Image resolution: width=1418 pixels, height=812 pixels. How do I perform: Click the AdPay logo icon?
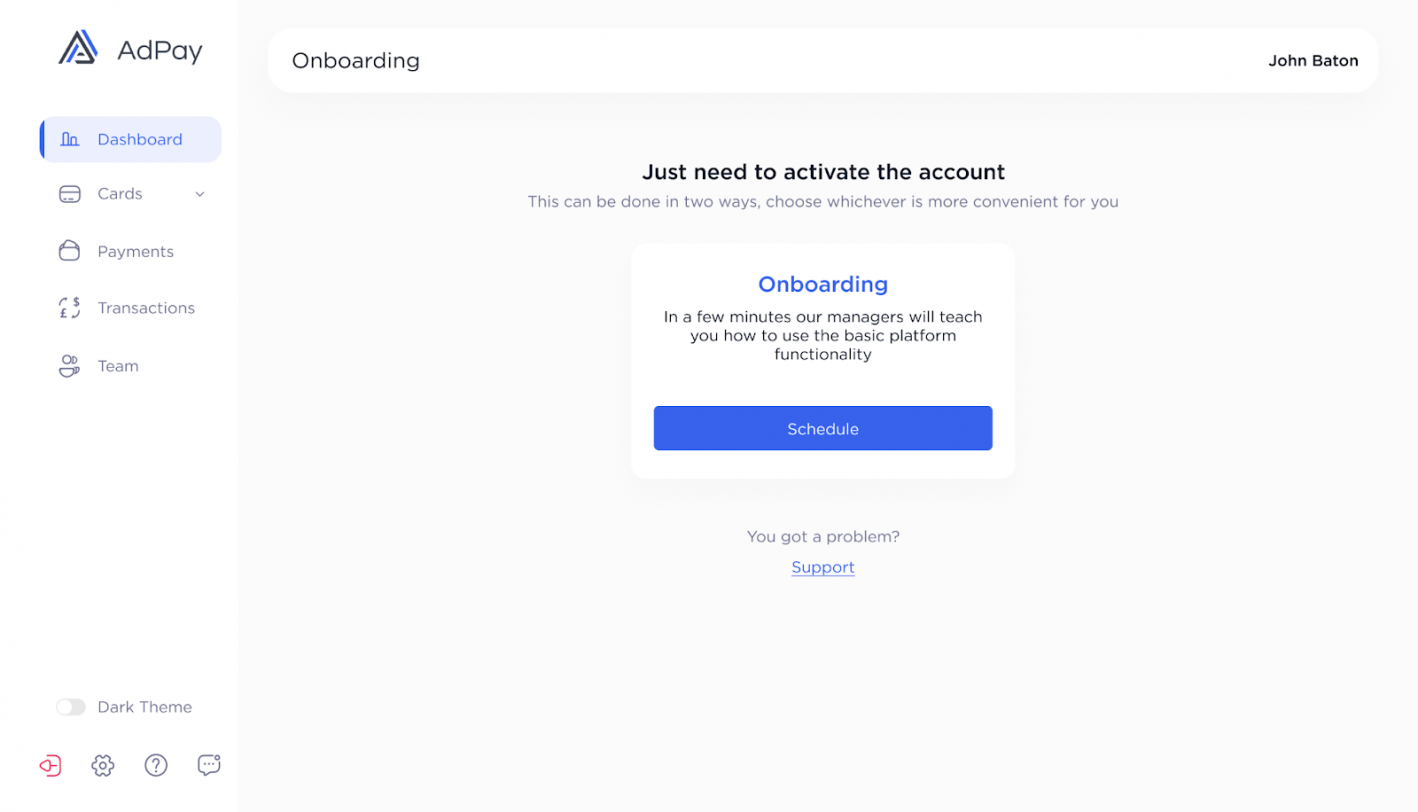[78, 48]
